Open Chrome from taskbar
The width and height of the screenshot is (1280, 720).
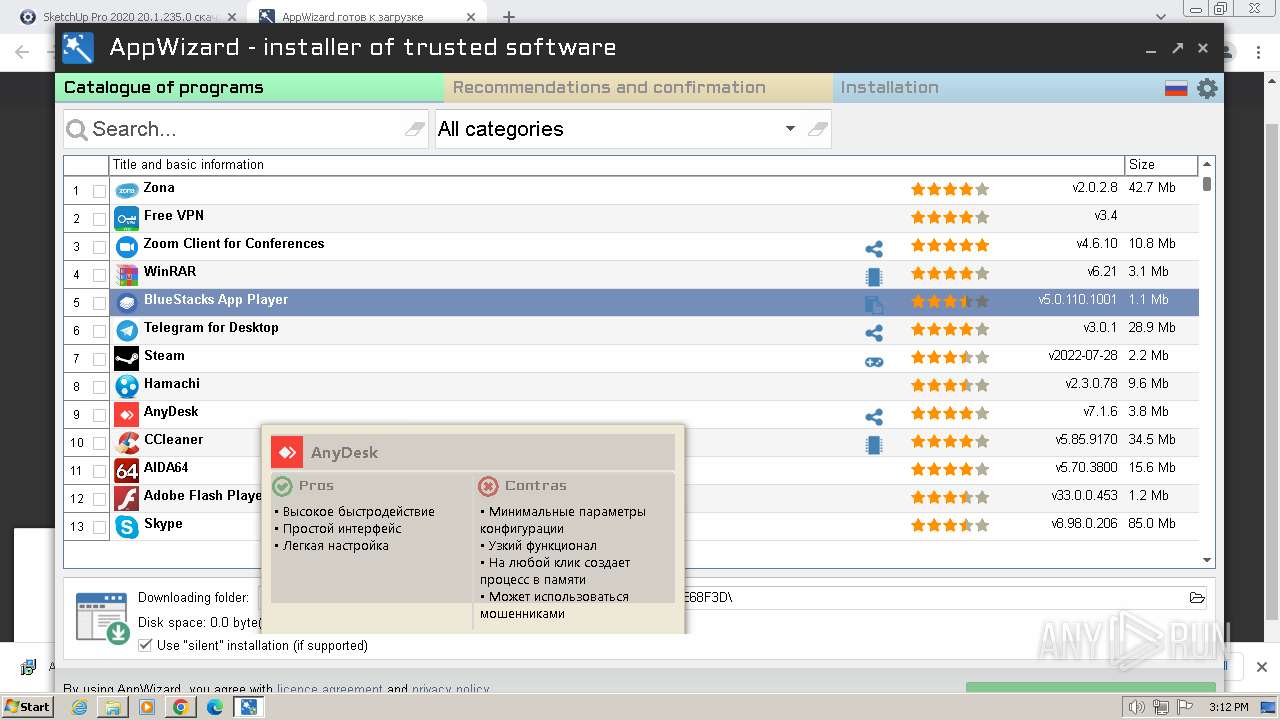[180, 707]
